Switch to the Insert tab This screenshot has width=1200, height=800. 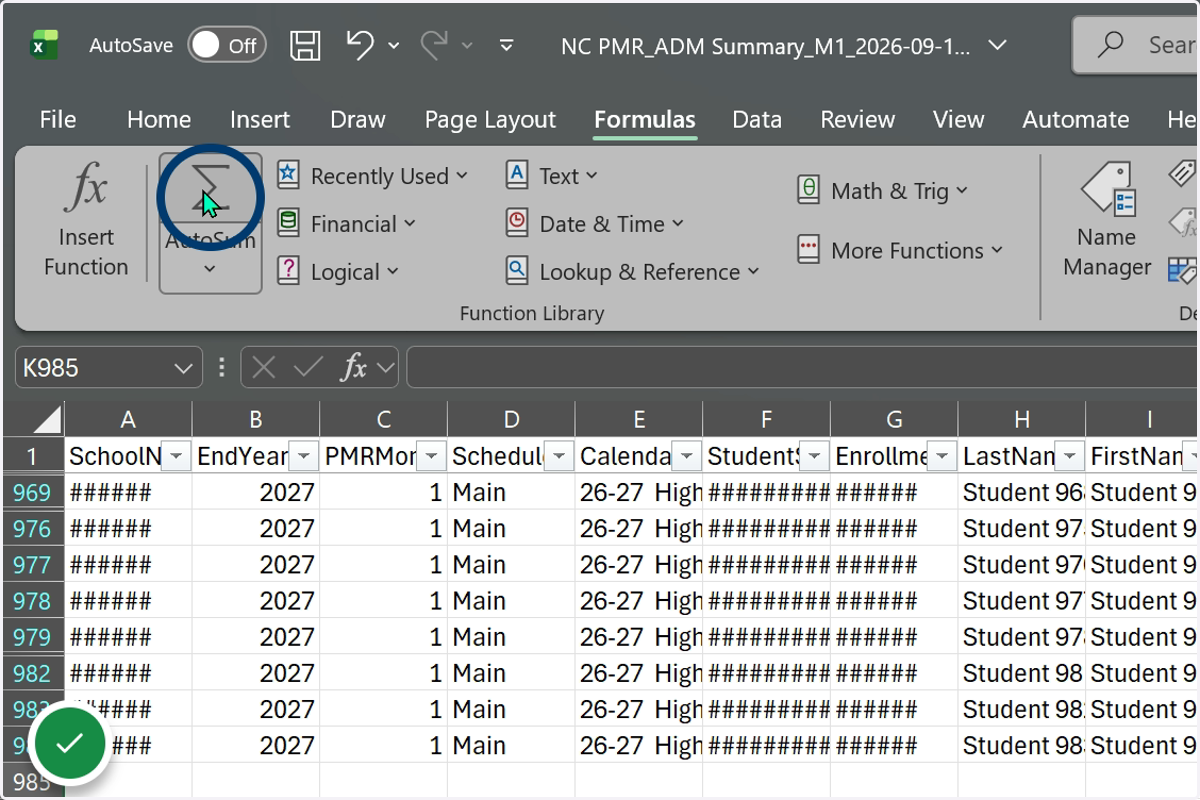coord(260,120)
